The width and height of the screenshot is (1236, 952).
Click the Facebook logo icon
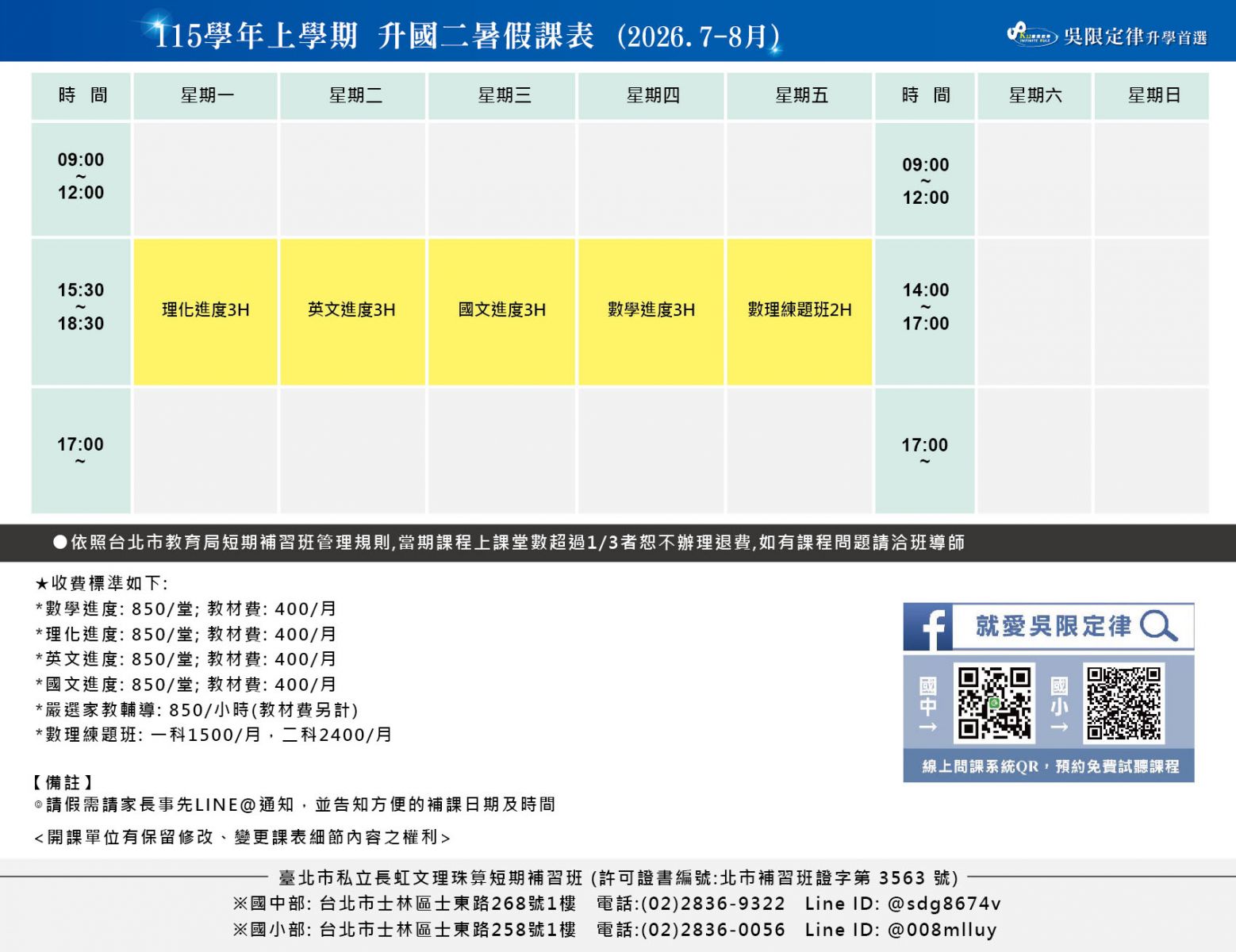tap(929, 627)
